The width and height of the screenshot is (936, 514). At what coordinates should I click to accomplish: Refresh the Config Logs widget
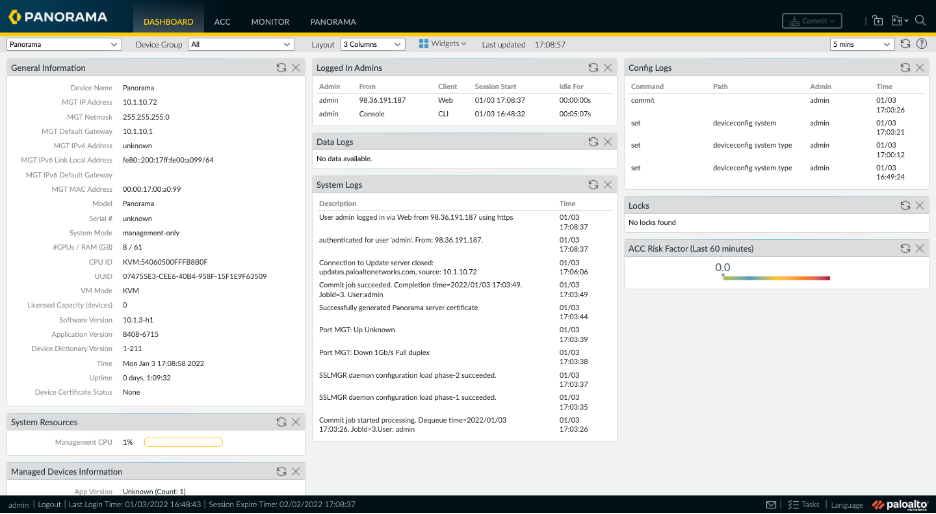(905, 67)
